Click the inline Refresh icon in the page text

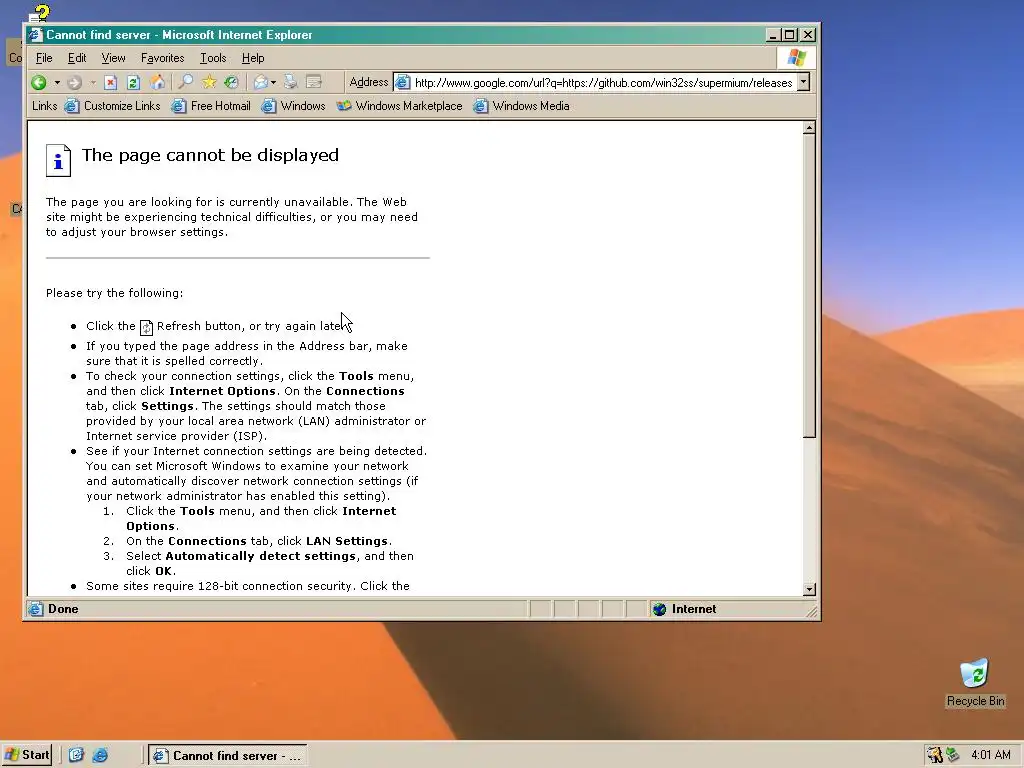click(x=146, y=327)
